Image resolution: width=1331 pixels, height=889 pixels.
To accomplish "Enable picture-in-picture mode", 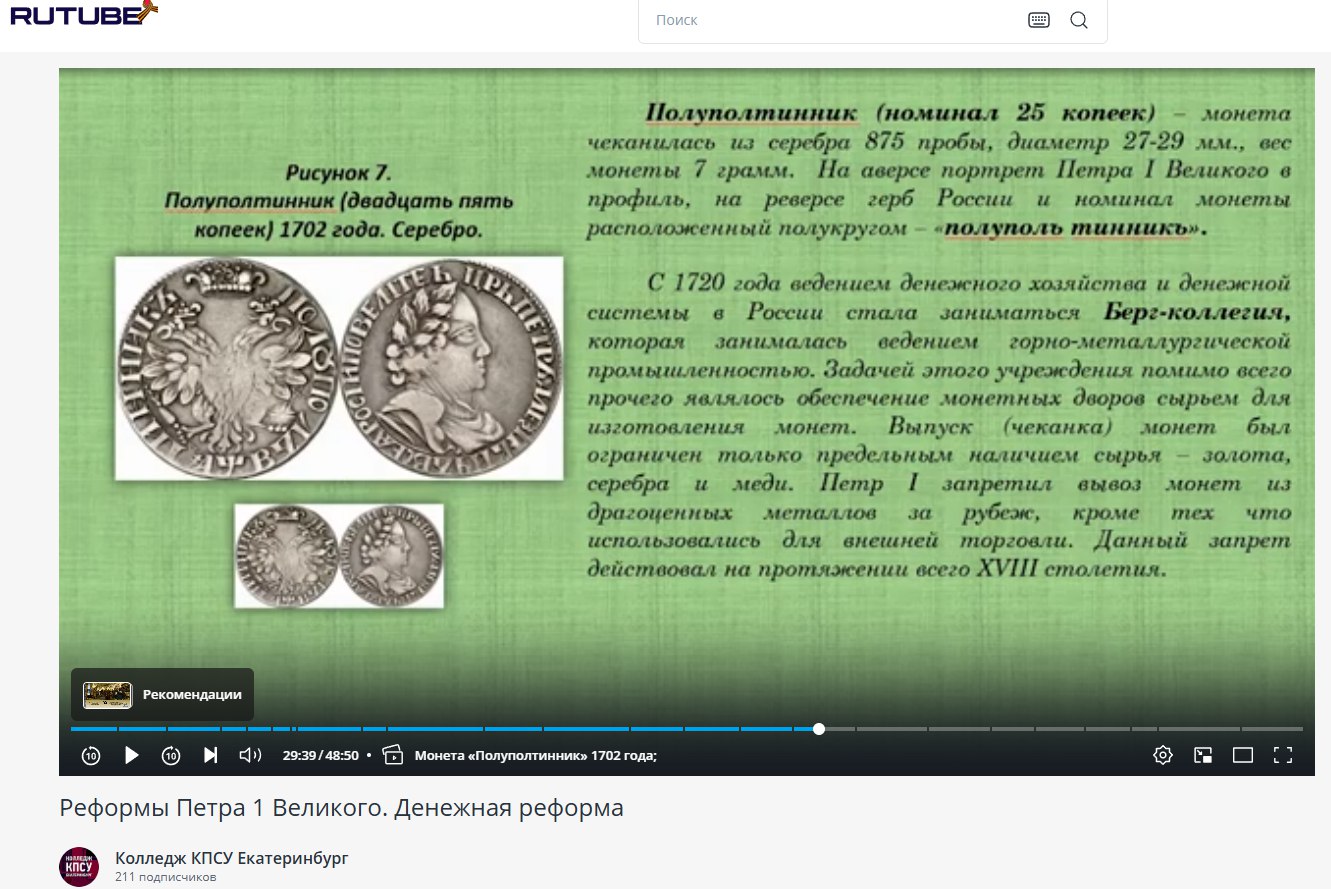I will pyautogui.click(x=1203, y=755).
